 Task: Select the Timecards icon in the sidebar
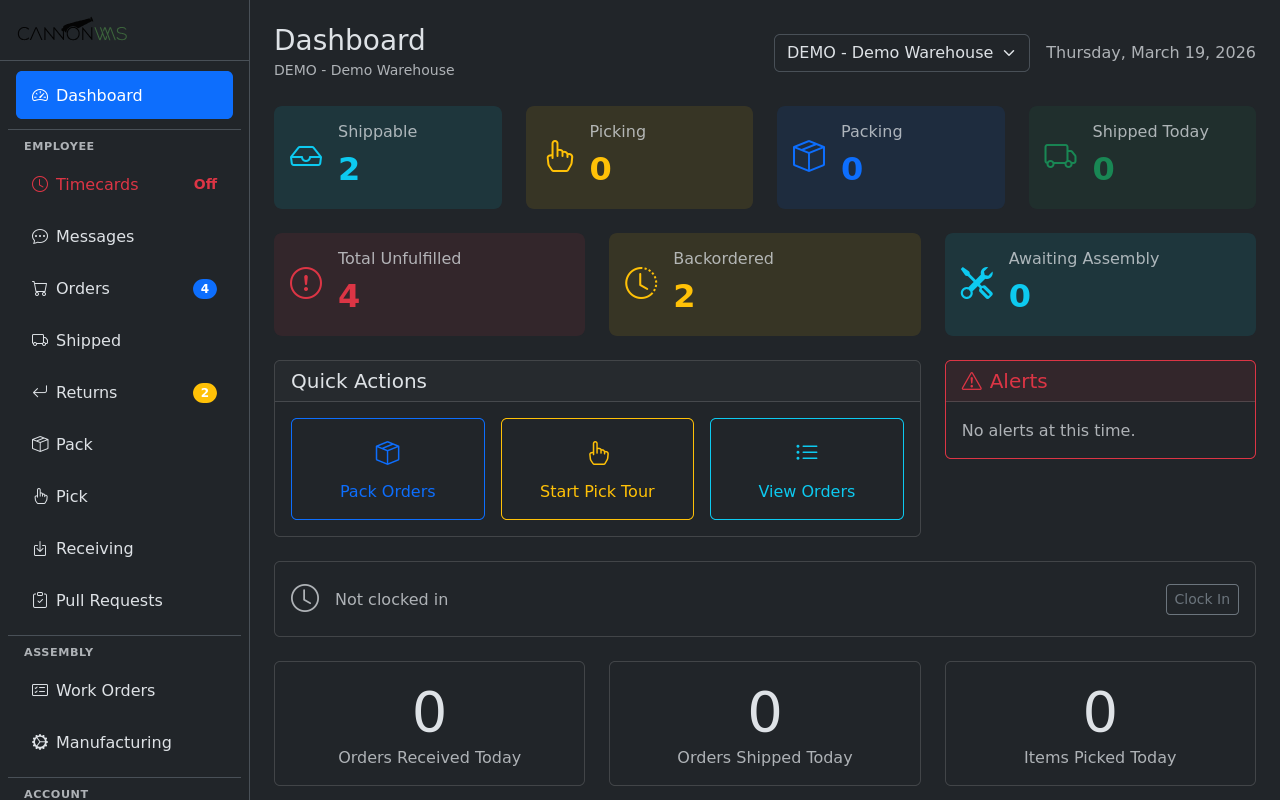tap(38, 184)
